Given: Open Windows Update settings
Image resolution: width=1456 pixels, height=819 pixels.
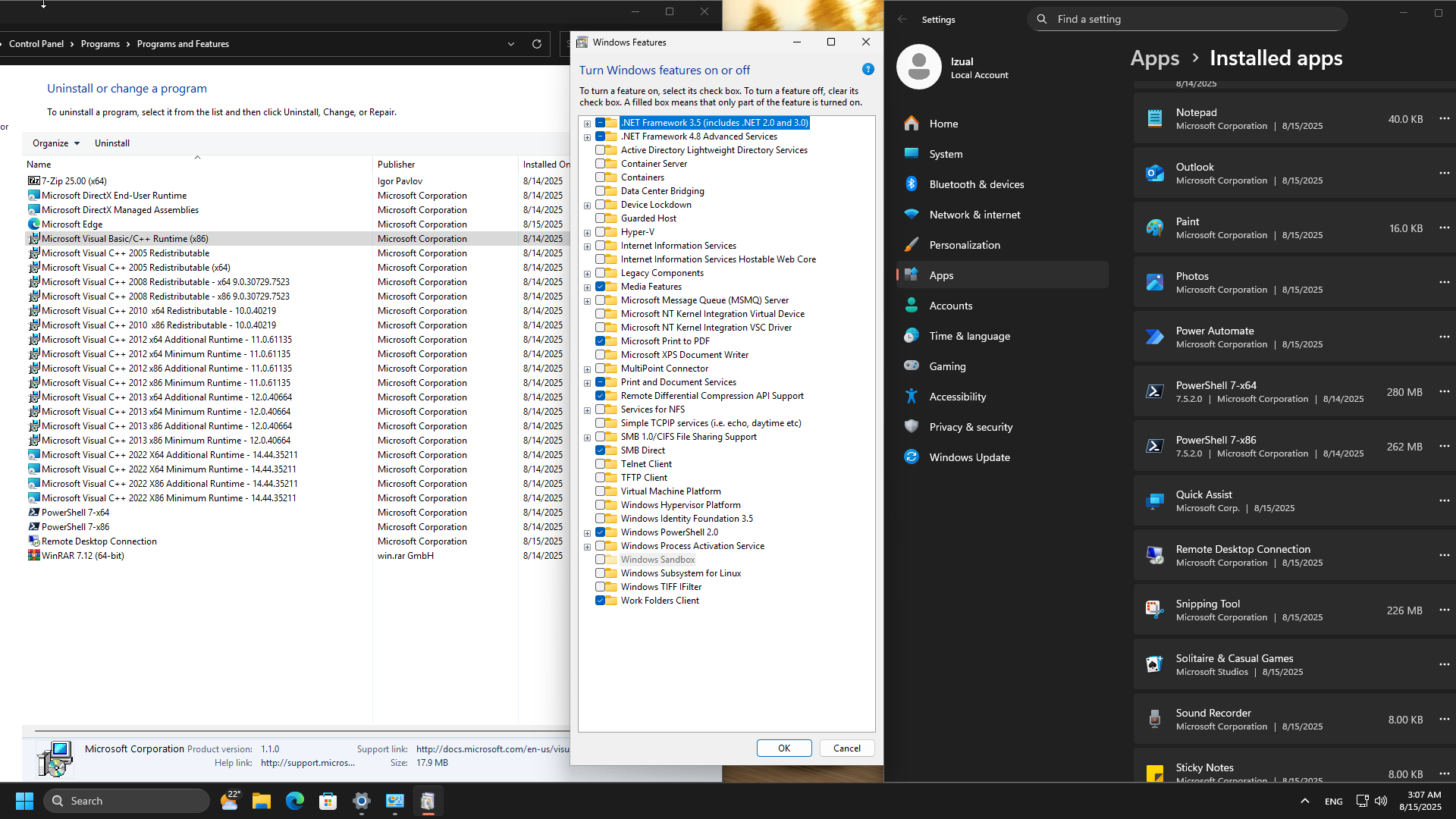Looking at the screenshot, I should [1003, 457].
